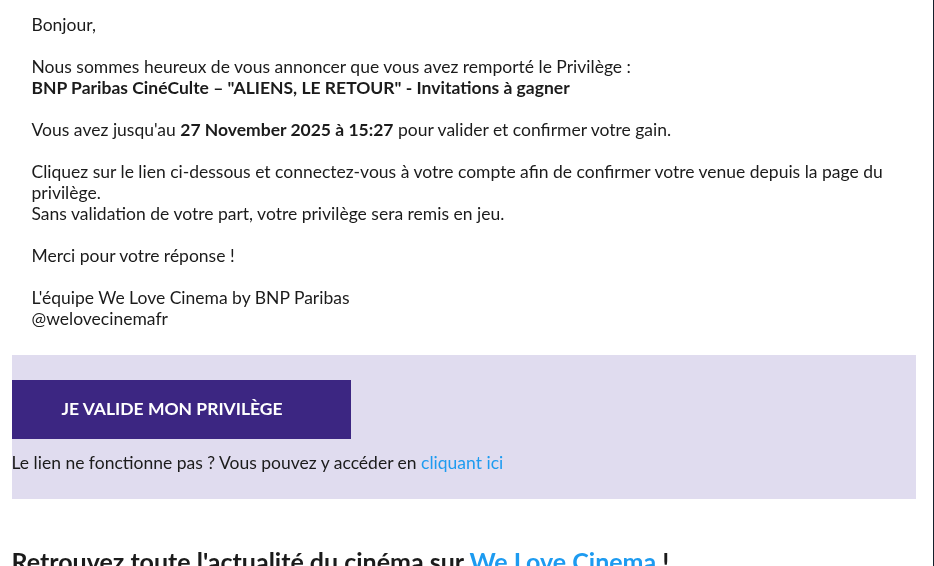The width and height of the screenshot is (934, 566).
Task: Click the bold deadline "27 November 2025 à 15:27"
Action: point(286,130)
